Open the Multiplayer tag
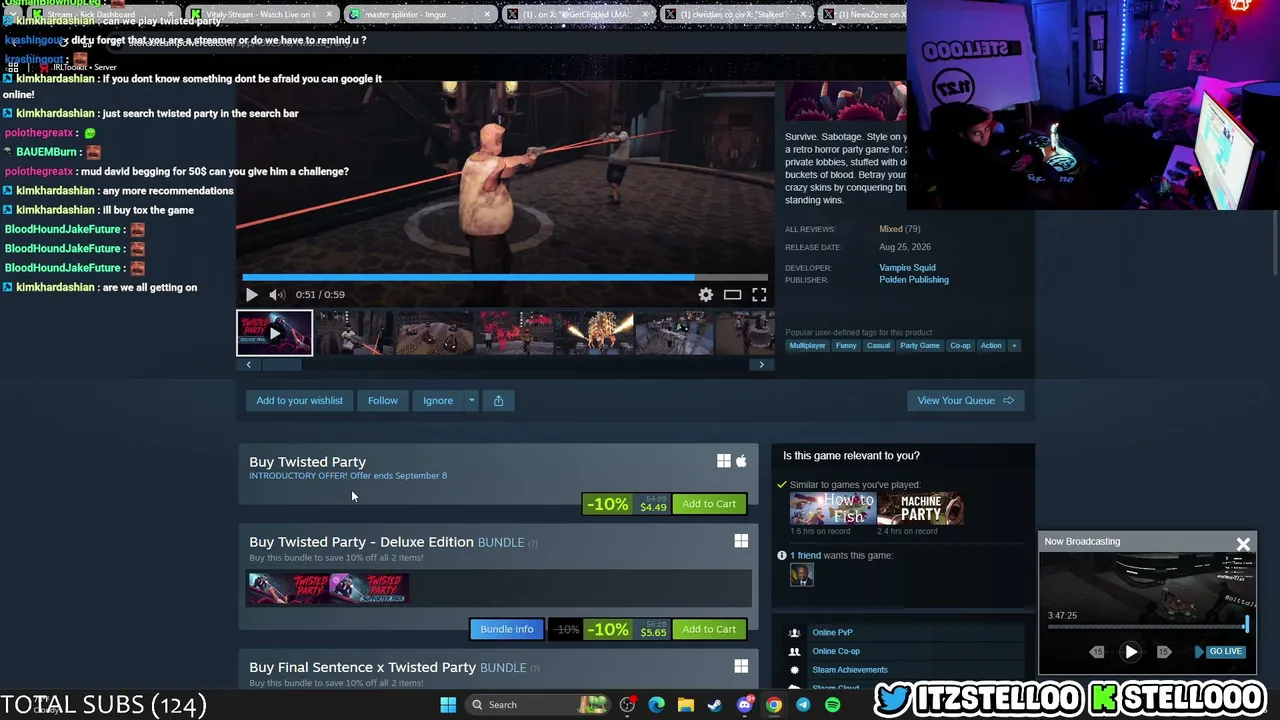The width and height of the screenshot is (1280, 720). [x=807, y=346]
